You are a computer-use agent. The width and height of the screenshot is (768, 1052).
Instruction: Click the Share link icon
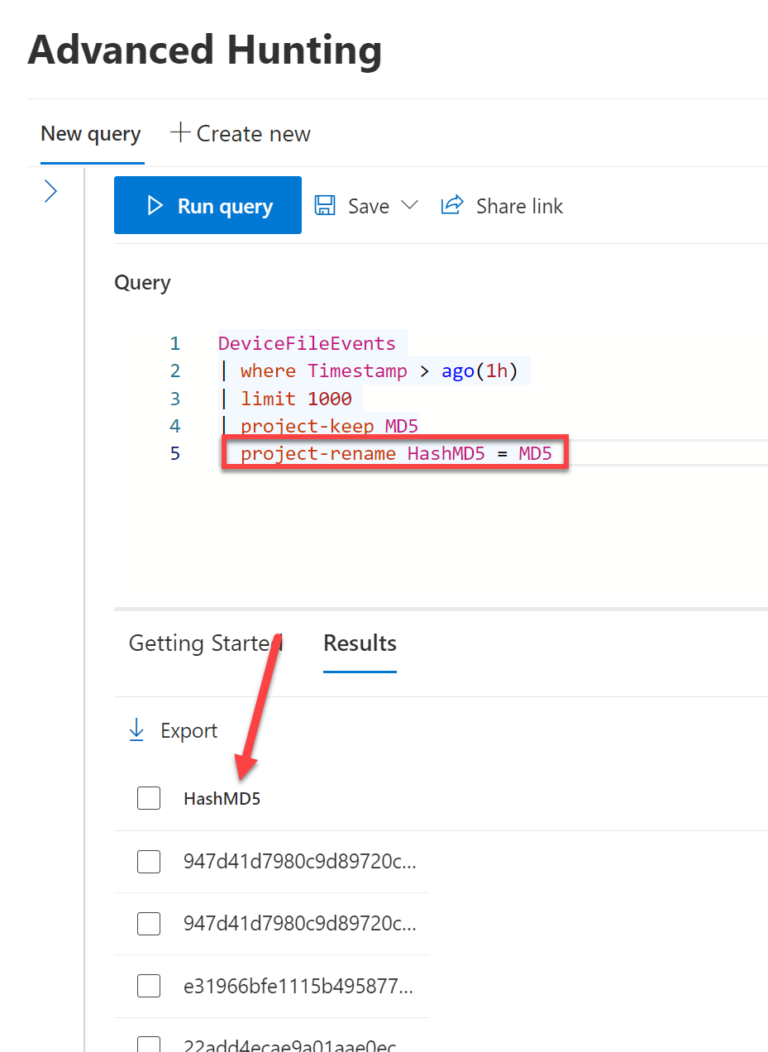pos(452,205)
